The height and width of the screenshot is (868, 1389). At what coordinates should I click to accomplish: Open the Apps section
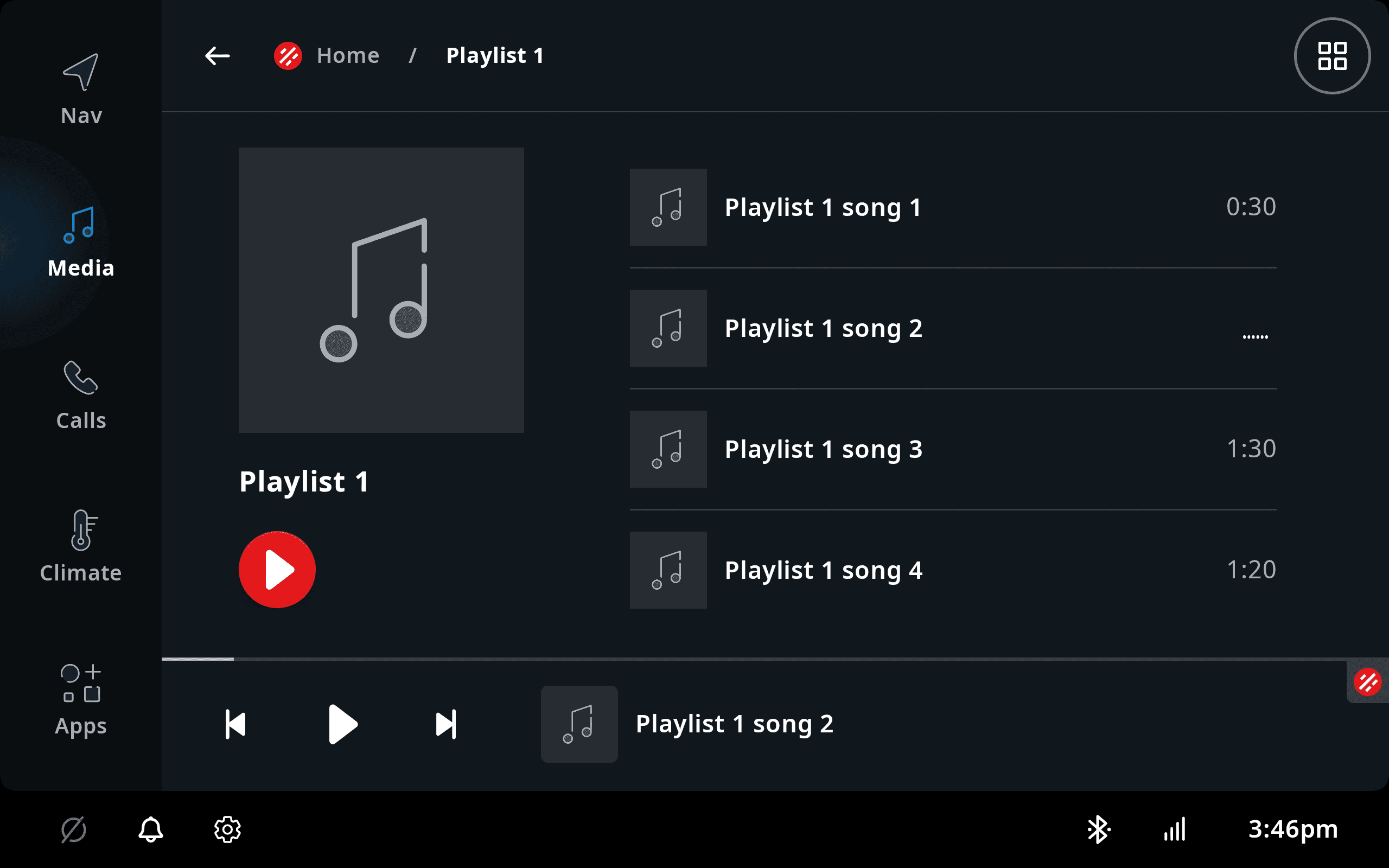81,700
